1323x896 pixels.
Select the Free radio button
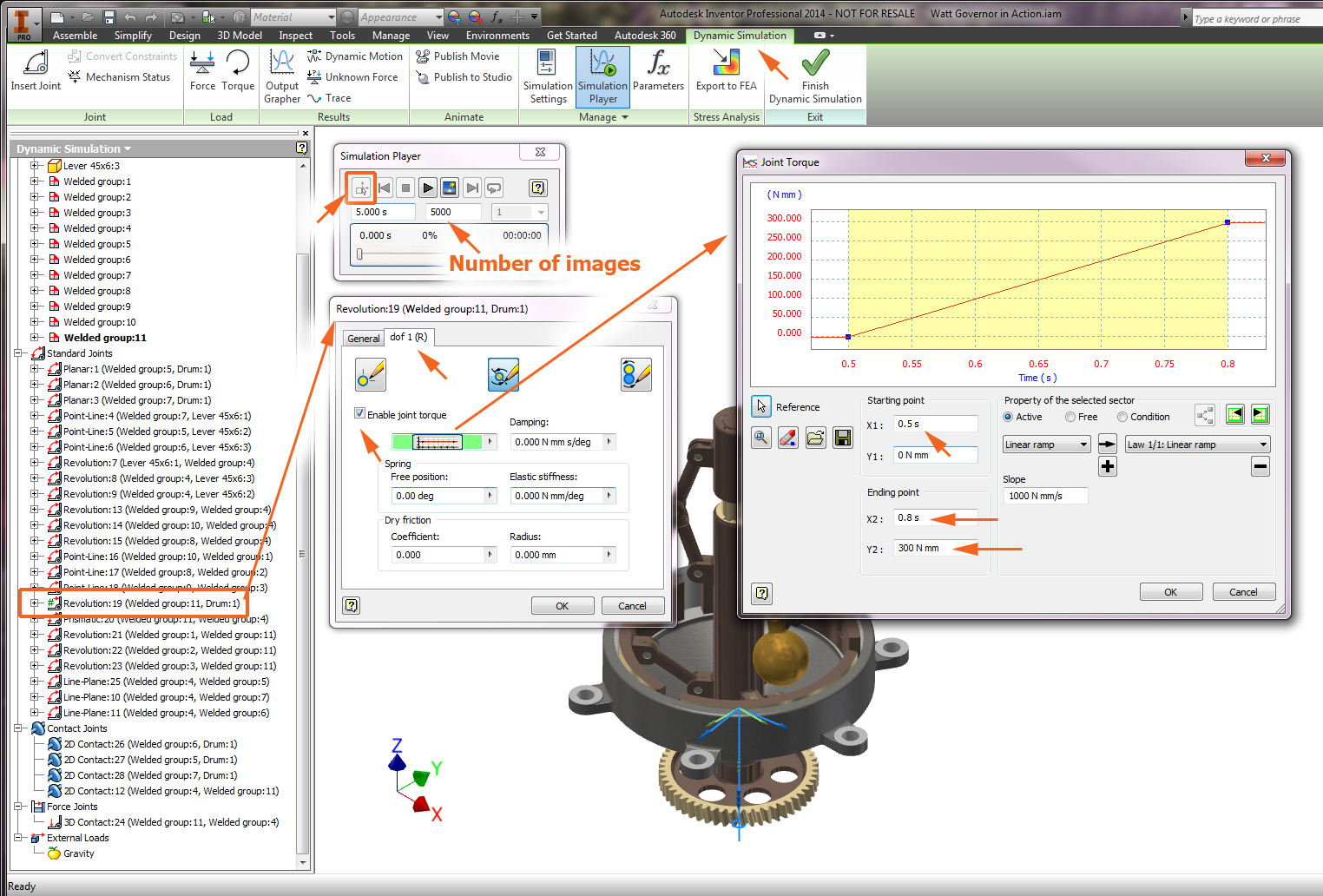(1070, 418)
